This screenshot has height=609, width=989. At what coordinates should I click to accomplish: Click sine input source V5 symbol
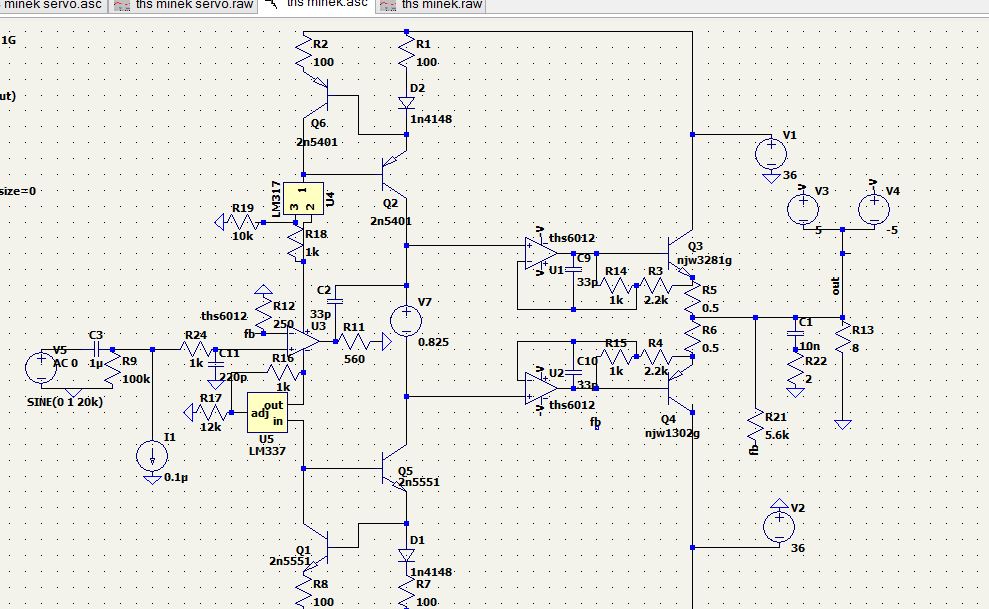(x=41, y=368)
